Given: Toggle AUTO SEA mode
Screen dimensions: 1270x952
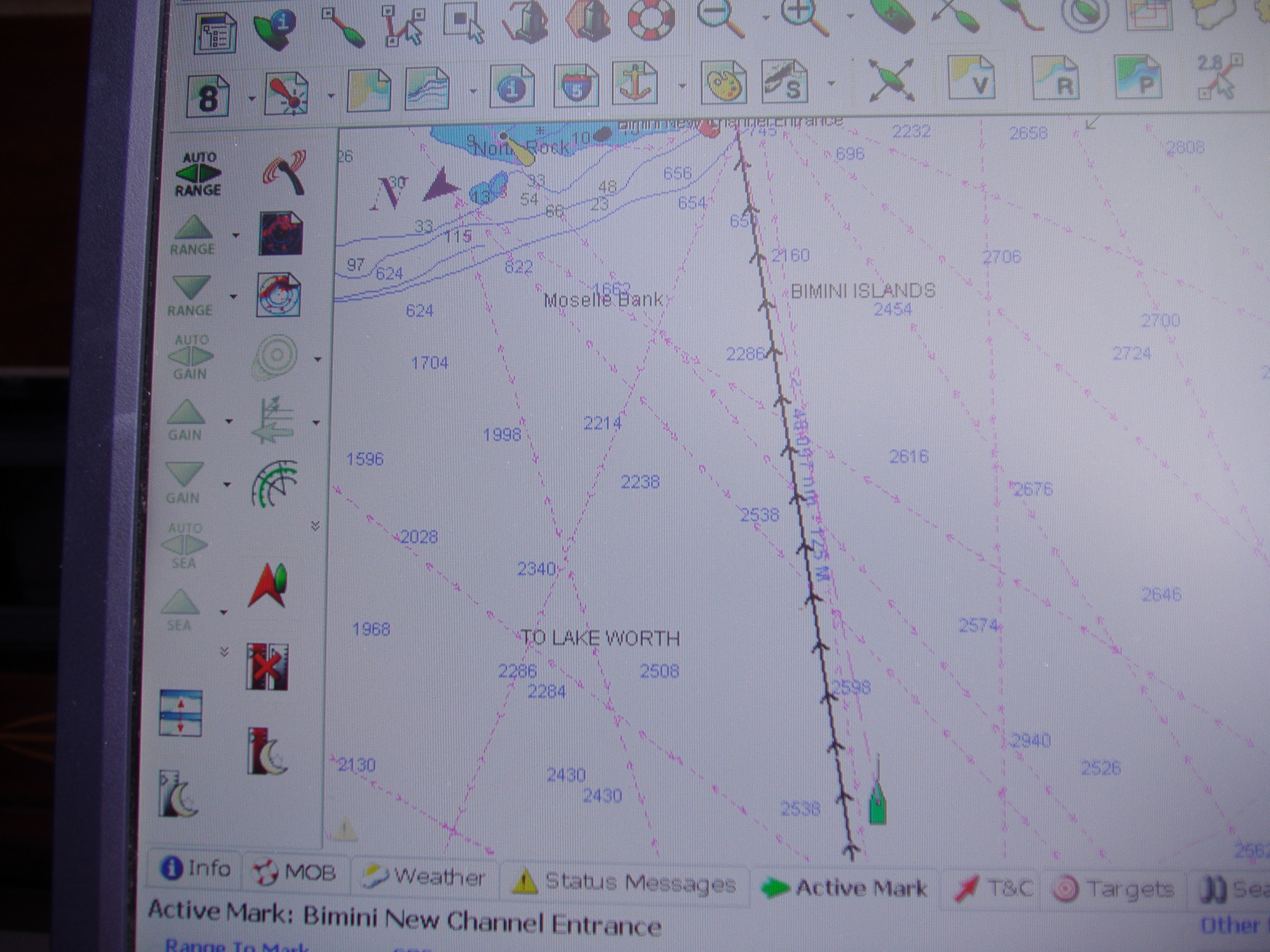Looking at the screenshot, I should 185,545.
